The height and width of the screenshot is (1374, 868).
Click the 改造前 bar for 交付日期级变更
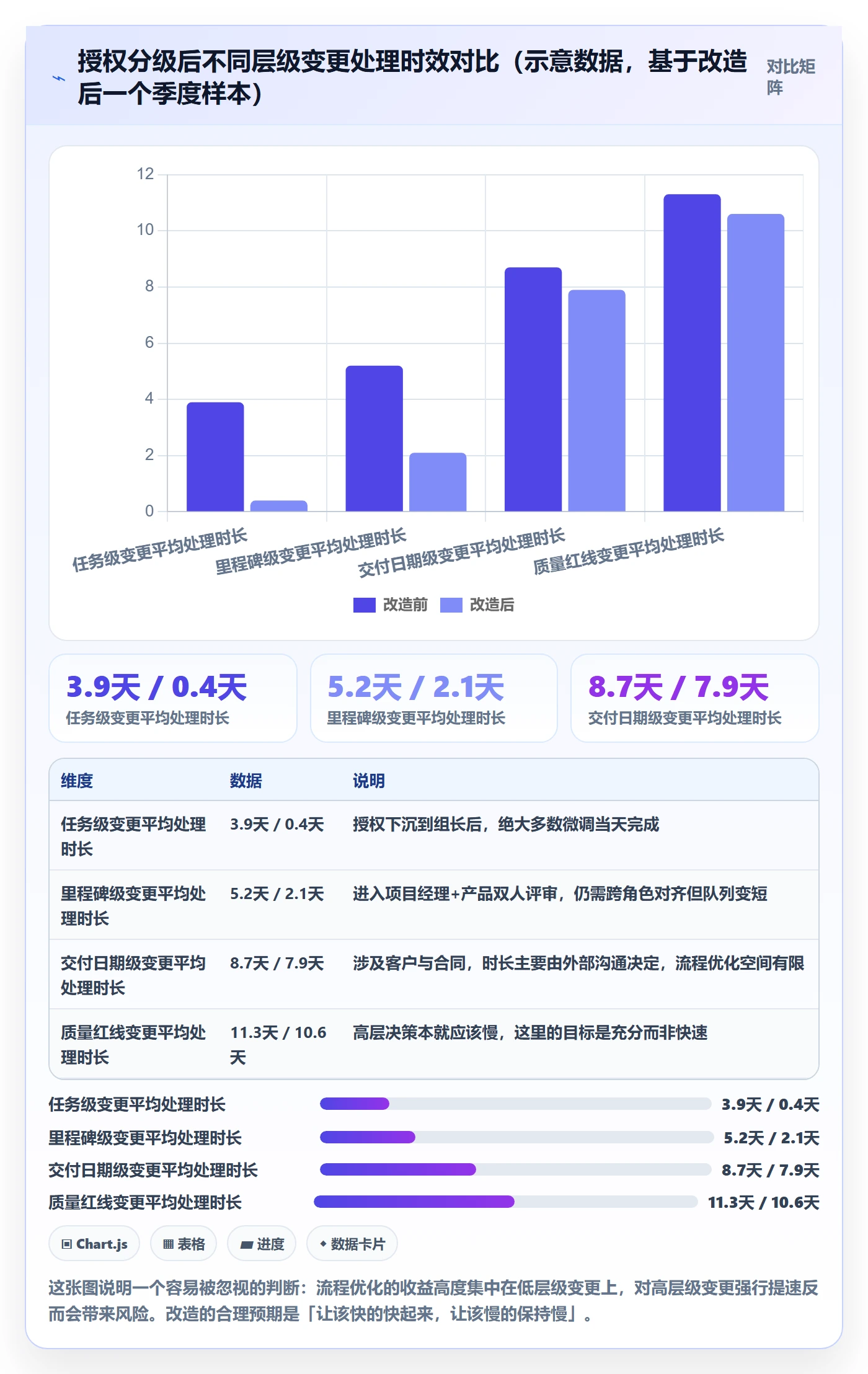pos(533,389)
